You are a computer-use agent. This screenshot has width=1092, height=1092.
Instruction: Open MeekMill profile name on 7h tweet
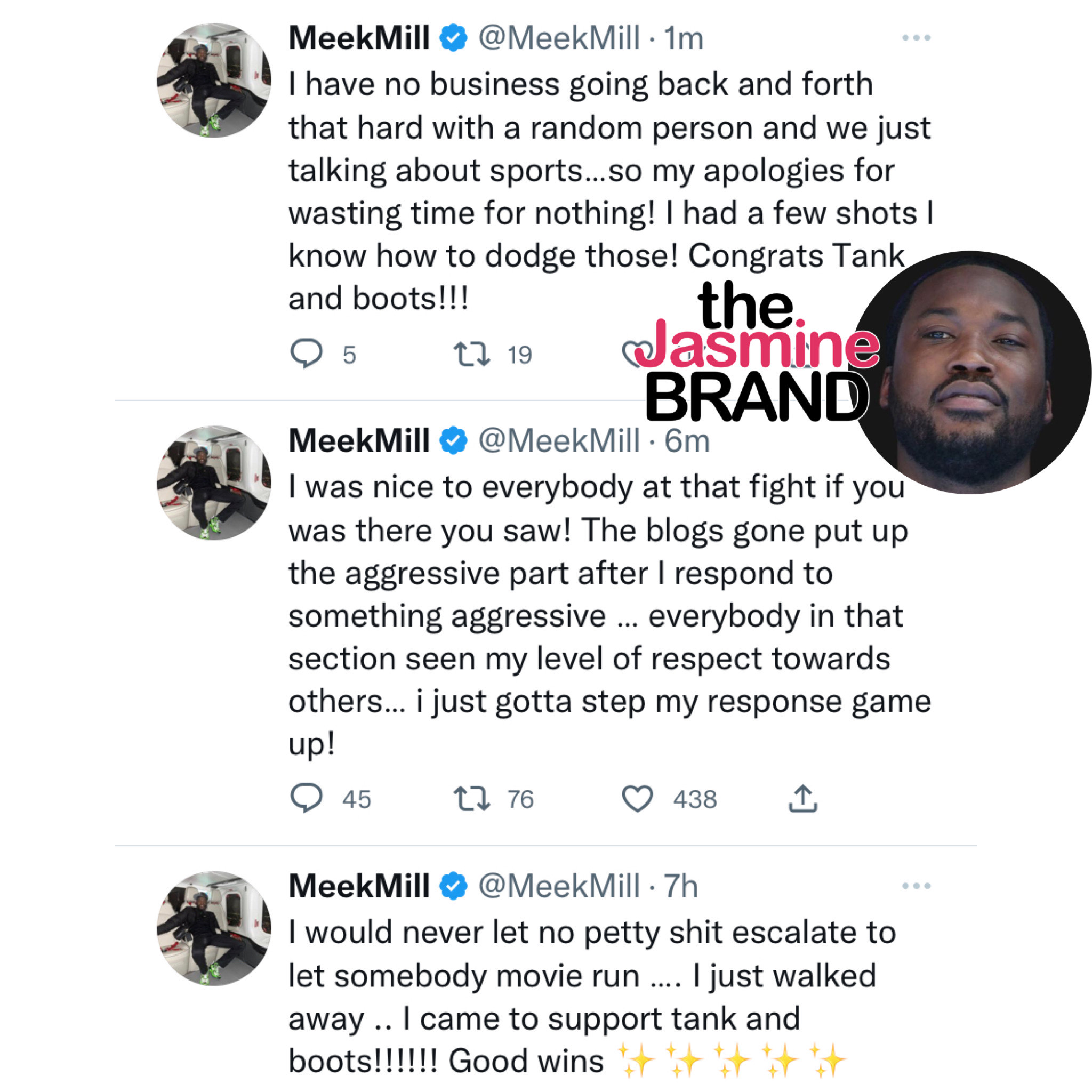[x=359, y=886]
